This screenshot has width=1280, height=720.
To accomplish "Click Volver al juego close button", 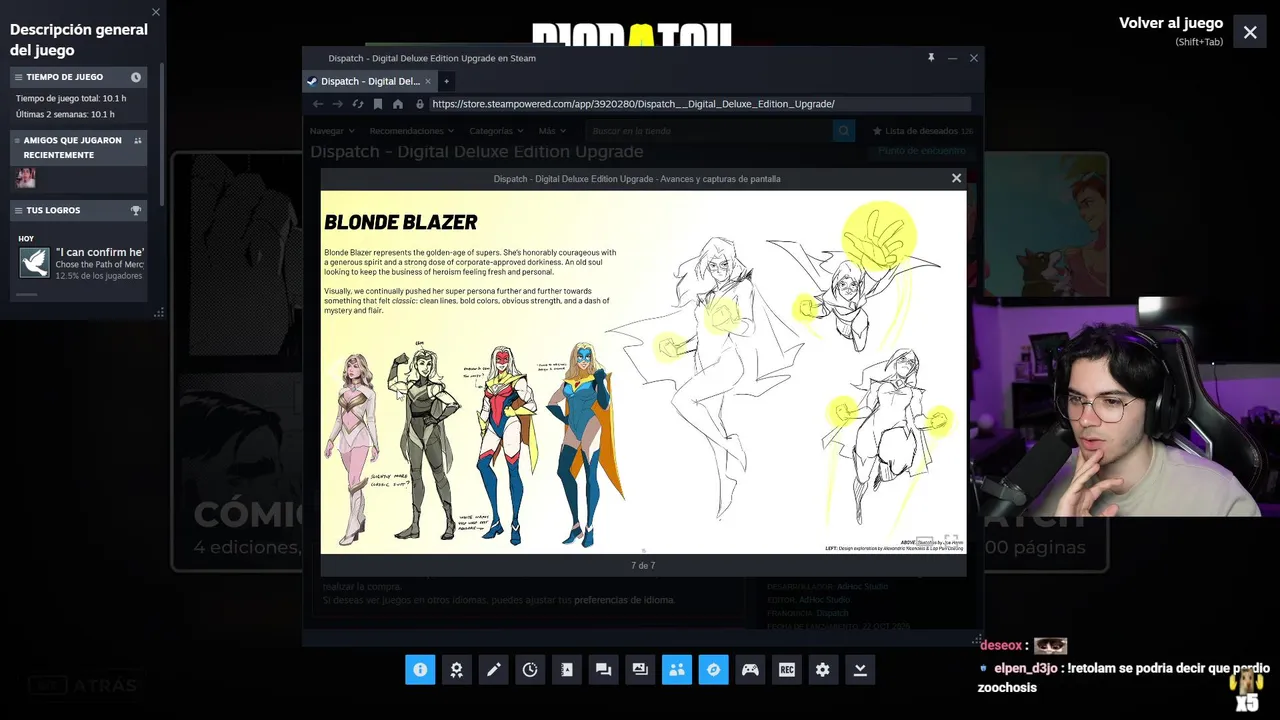I will pos(1250,32).
